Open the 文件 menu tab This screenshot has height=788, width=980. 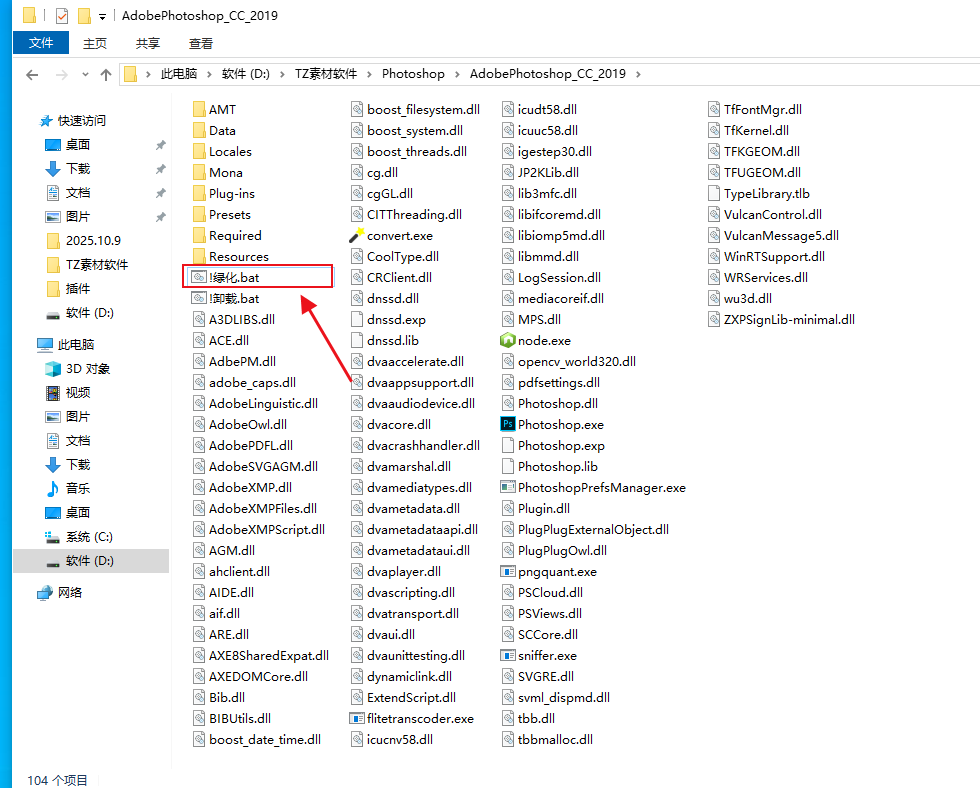[41, 43]
